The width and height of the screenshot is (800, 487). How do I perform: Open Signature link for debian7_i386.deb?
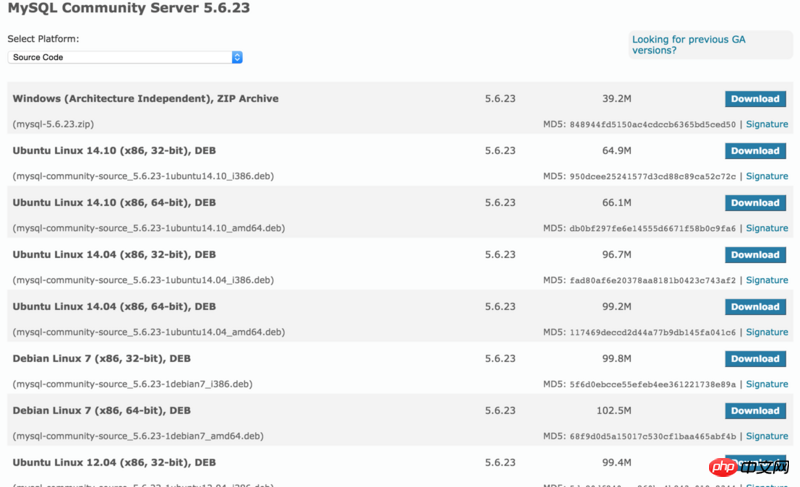(767, 385)
